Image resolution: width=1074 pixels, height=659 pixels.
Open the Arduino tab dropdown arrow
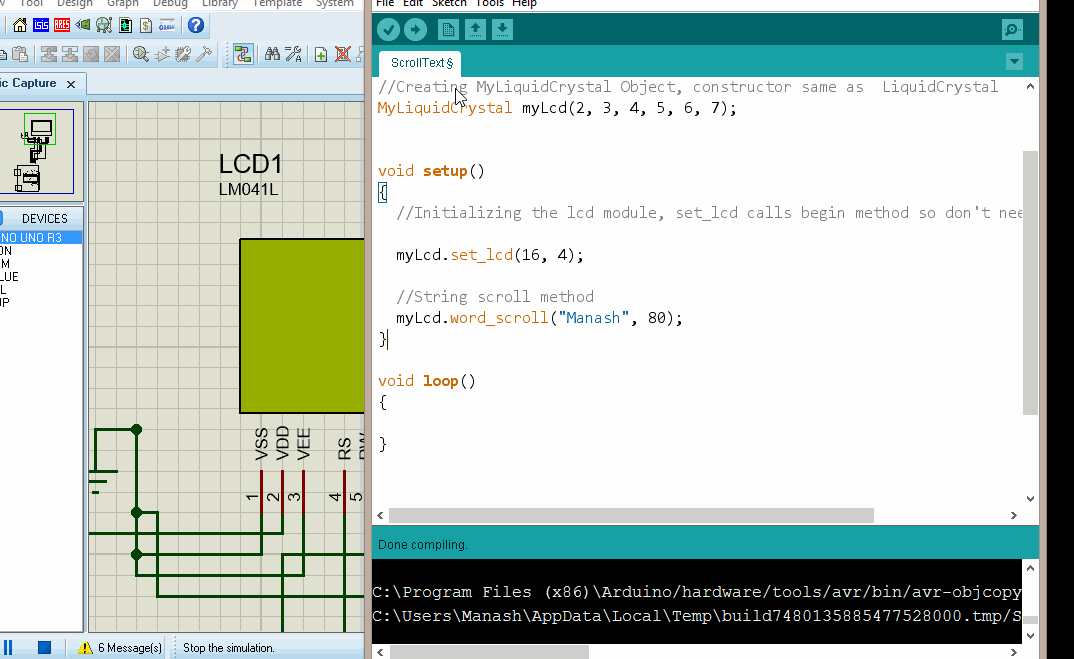[x=1014, y=62]
